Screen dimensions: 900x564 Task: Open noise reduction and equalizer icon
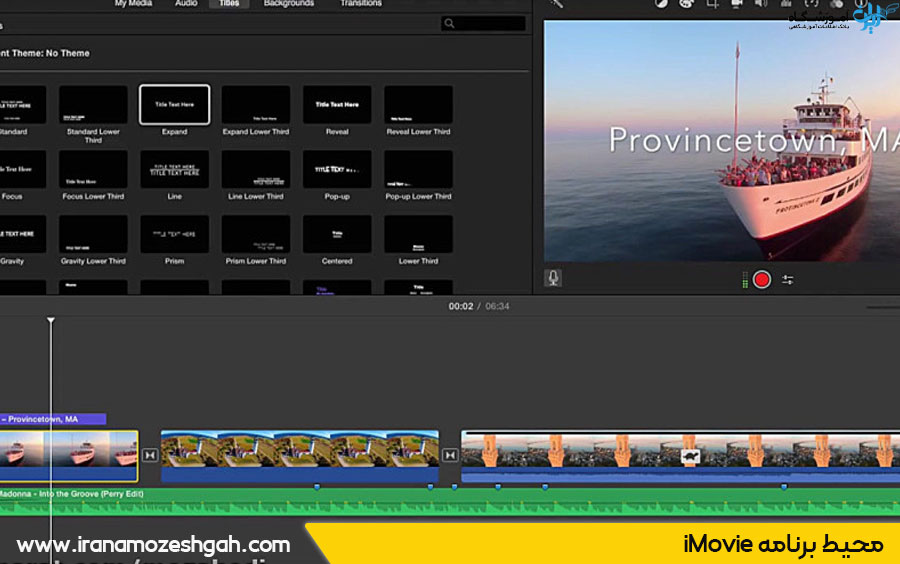(786, 3)
